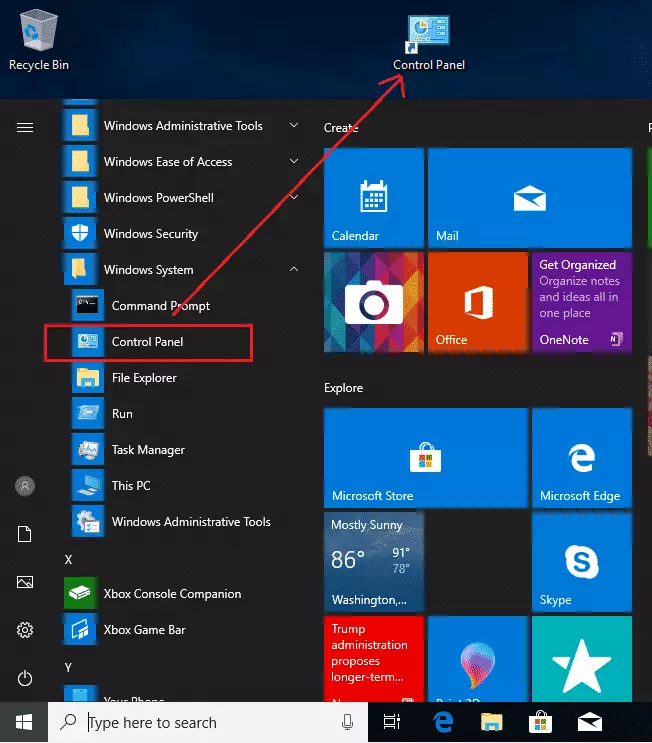The image size is (652, 743).
Task: Open Settings gear in Start sidebar
Action: tap(25, 630)
